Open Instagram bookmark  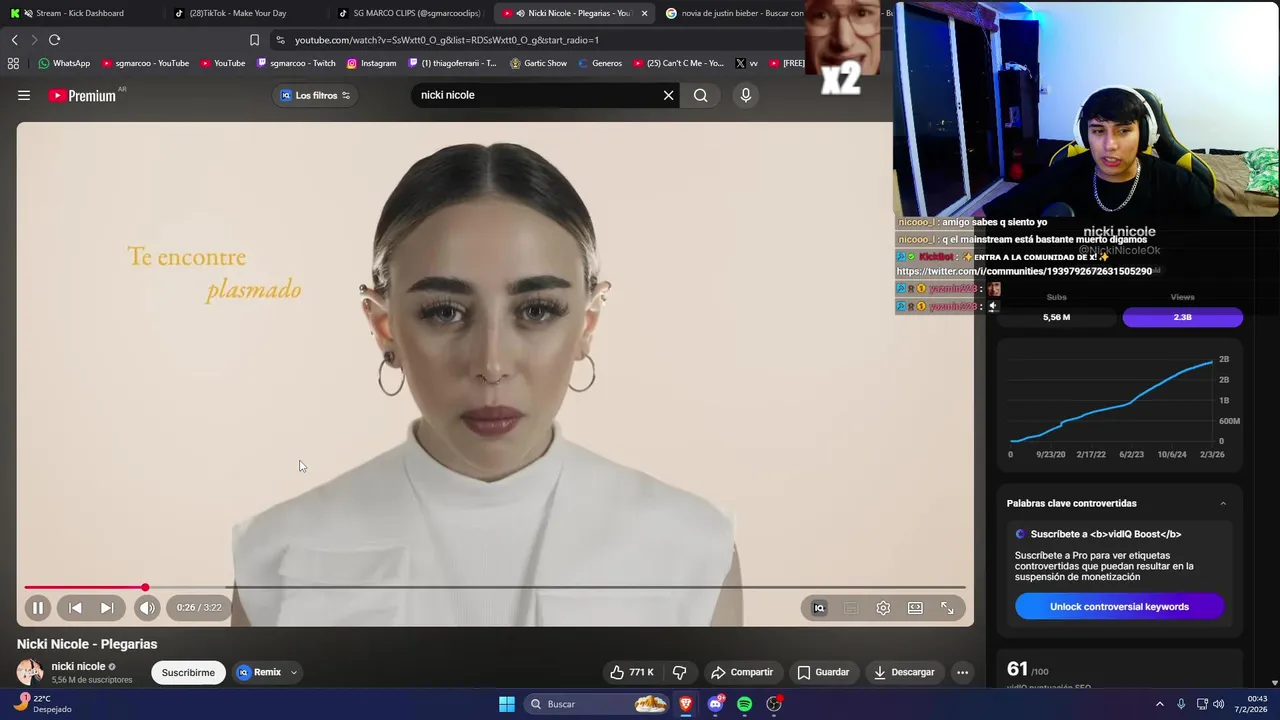pos(371,63)
